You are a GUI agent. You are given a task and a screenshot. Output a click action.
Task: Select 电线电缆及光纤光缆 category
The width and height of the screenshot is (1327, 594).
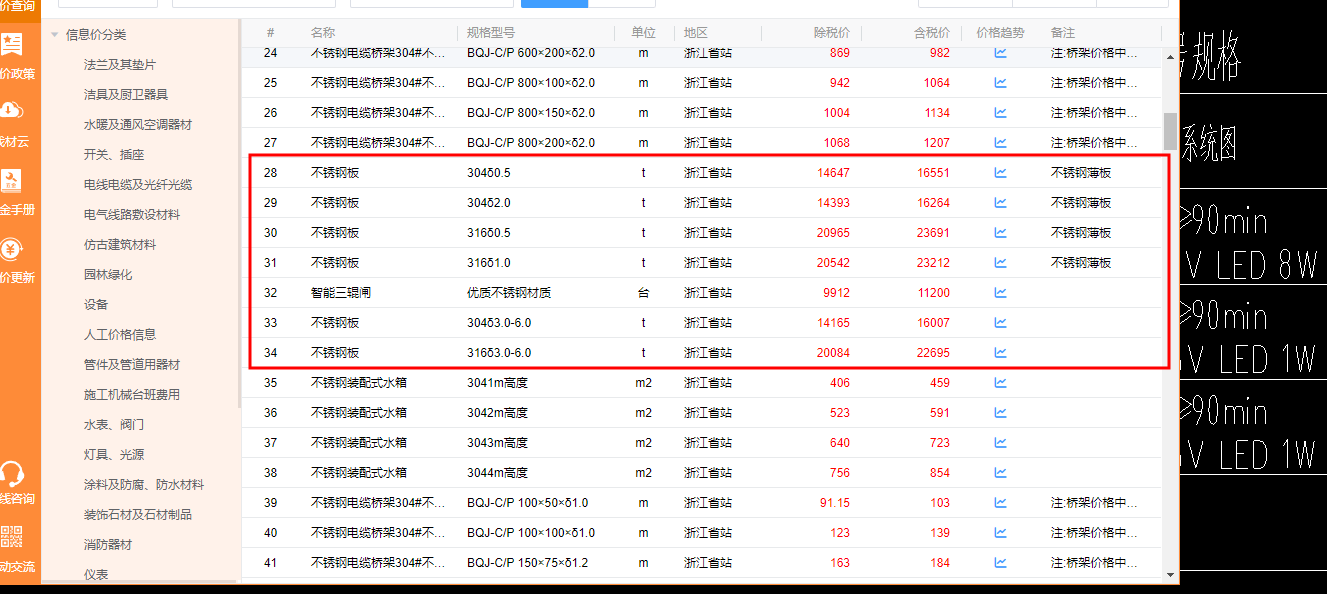tap(138, 185)
